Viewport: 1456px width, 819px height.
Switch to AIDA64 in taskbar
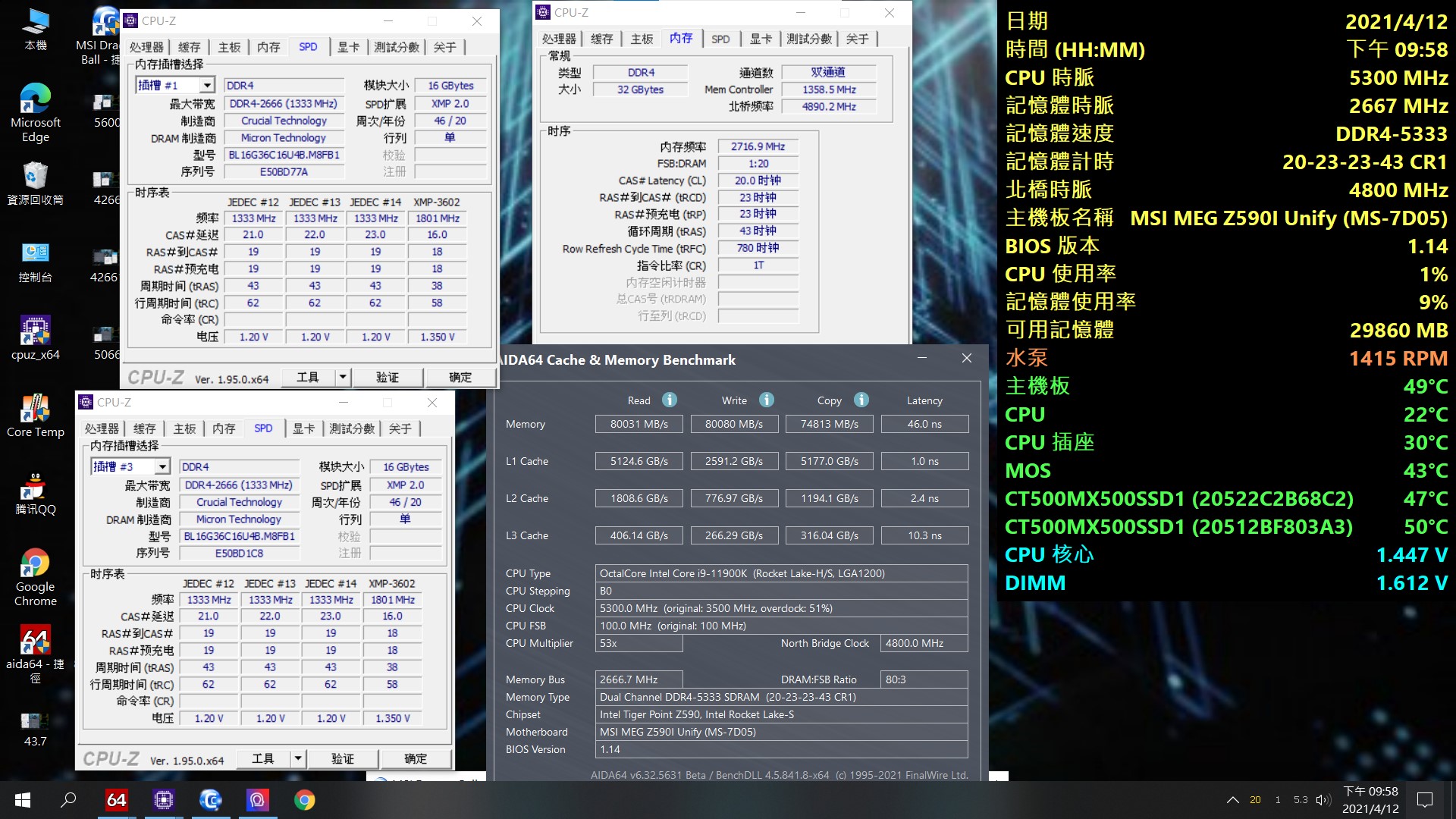(x=116, y=800)
